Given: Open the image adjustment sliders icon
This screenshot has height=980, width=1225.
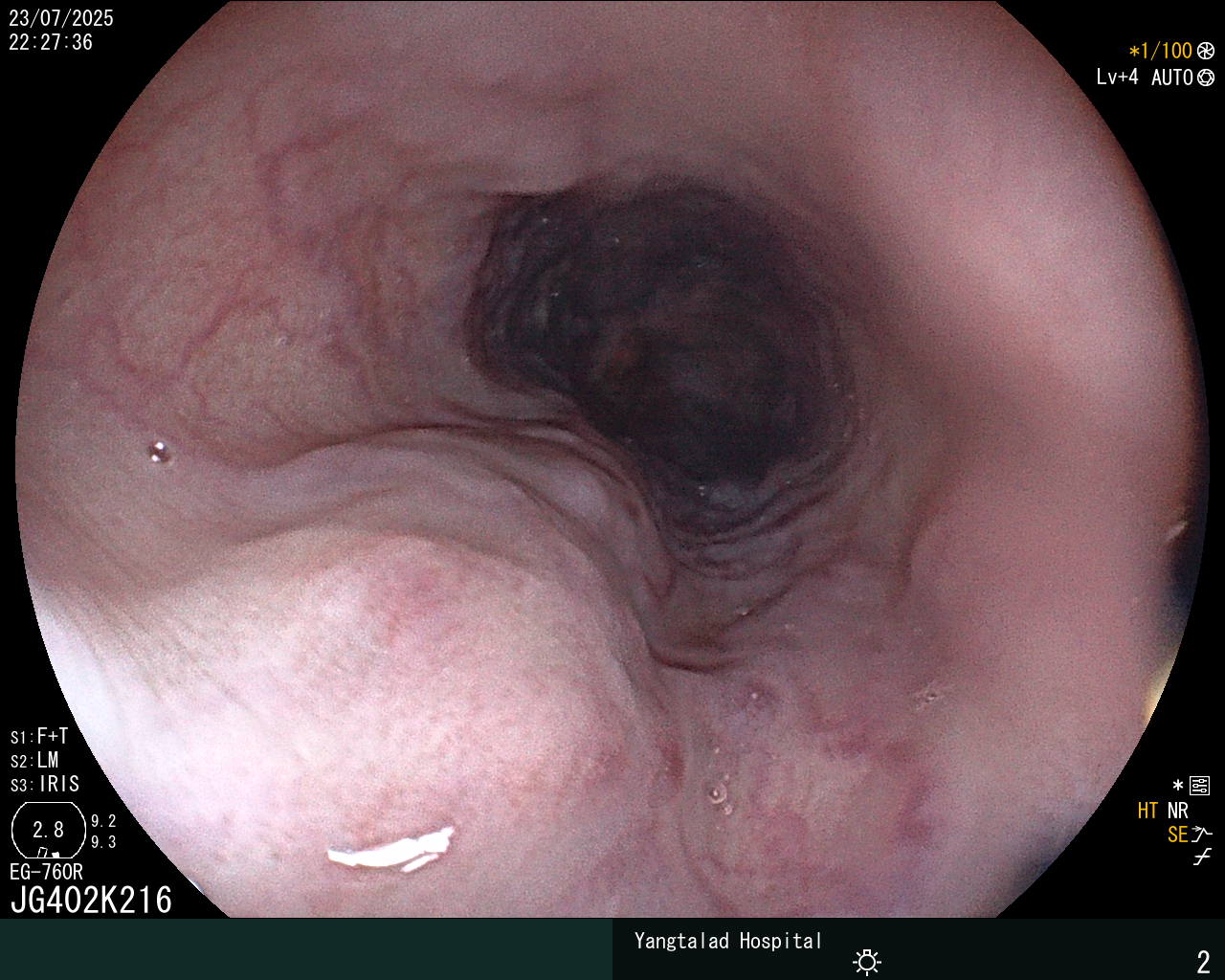Looking at the screenshot, I should point(1199,787).
